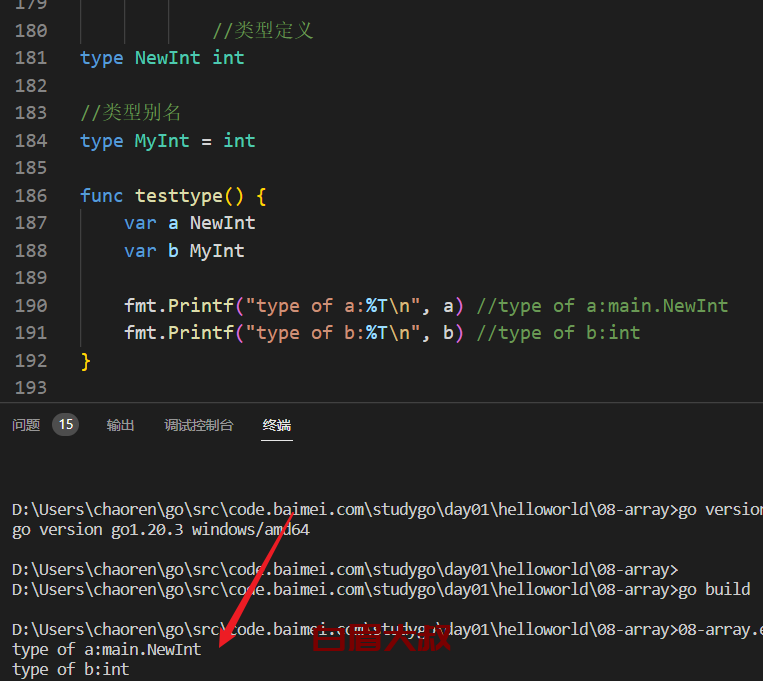763x681 pixels.
Task: Click the //类型定义 comment
Action: [x=263, y=30]
